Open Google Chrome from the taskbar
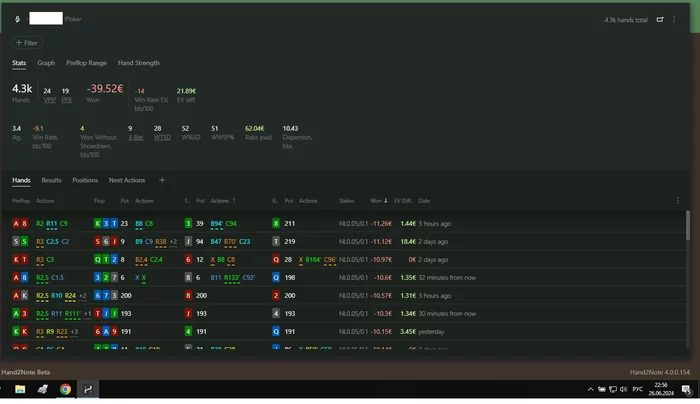Image resolution: width=700 pixels, height=404 pixels. (65, 389)
